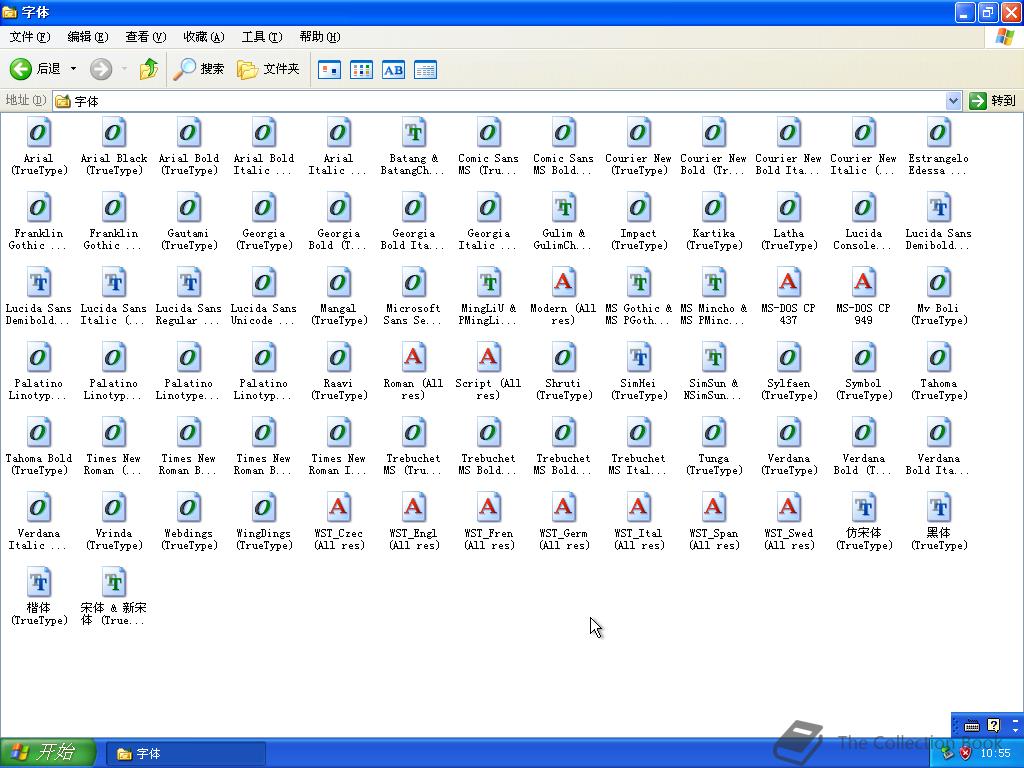Select the Estrangelo Edessa font icon
This screenshot has width=1024, height=768.
(938, 133)
